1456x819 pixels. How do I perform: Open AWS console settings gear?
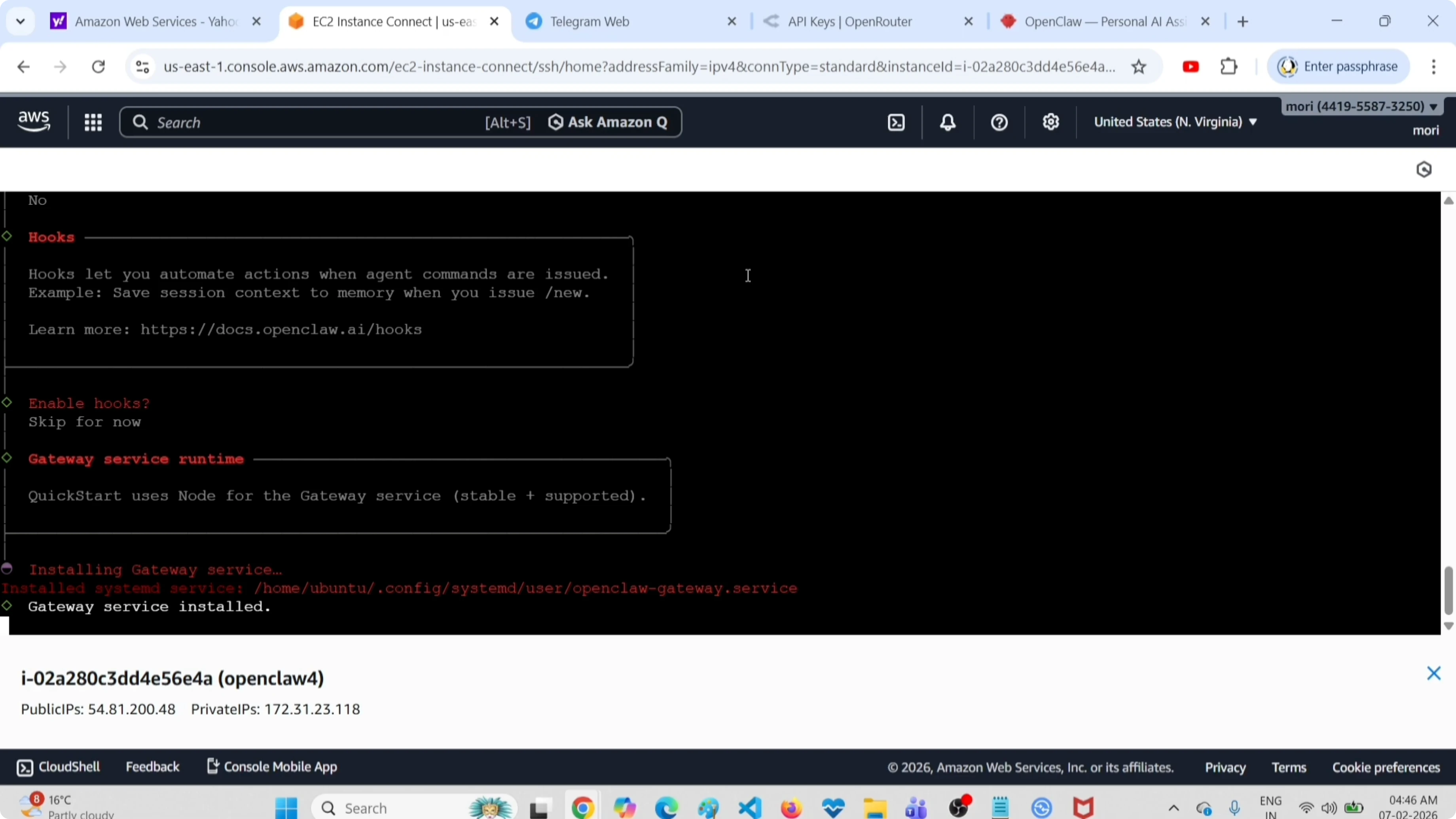tap(1050, 122)
